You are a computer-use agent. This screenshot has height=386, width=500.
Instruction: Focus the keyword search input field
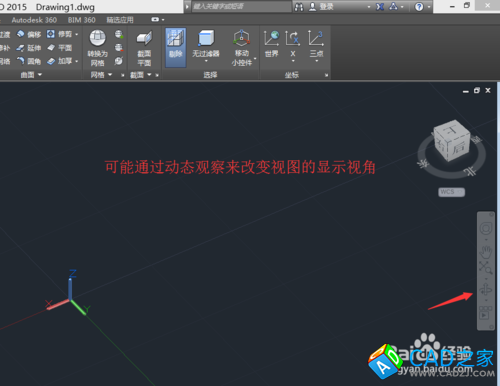click(x=242, y=7)
